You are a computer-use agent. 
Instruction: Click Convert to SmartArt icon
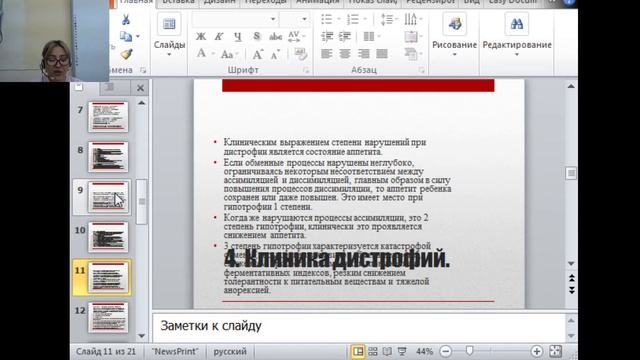point(413,54)
